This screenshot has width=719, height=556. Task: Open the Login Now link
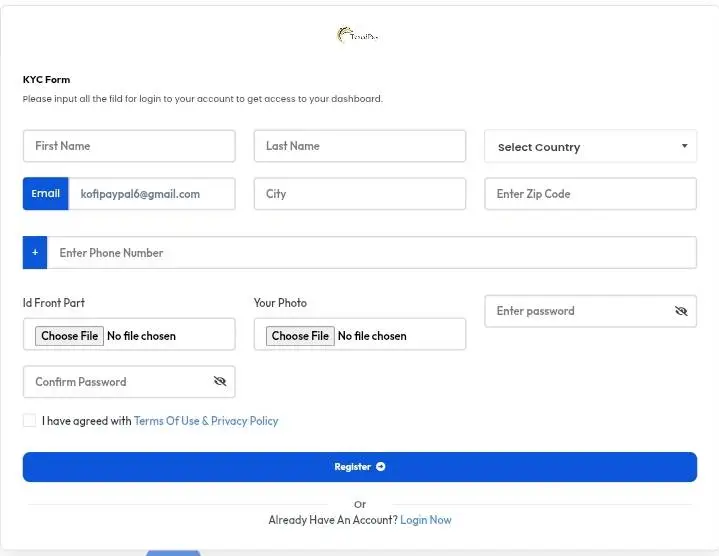(425, 520)
